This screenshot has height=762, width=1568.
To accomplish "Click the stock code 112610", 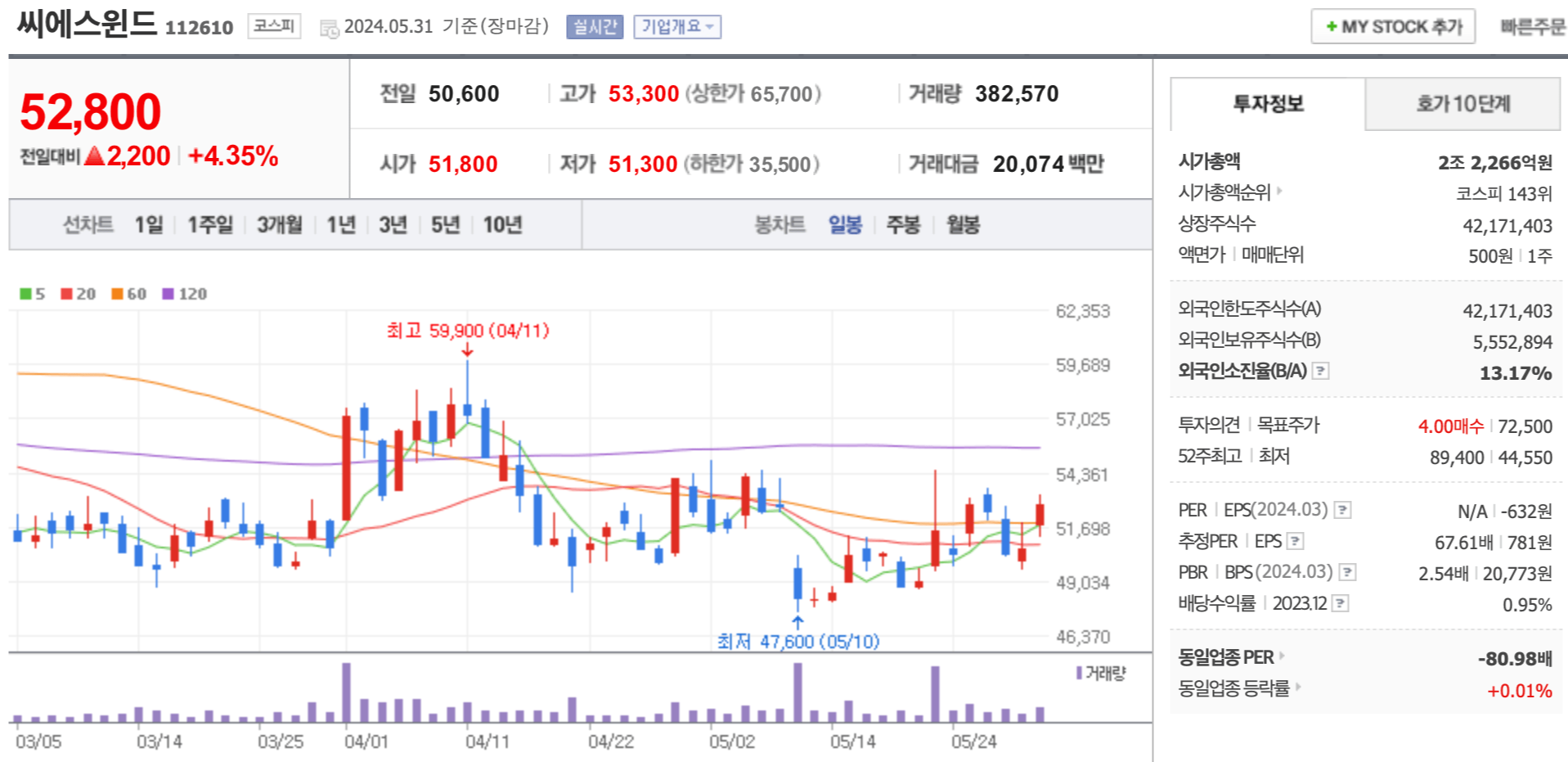I will pyautogui.click(x=200, y=28).
